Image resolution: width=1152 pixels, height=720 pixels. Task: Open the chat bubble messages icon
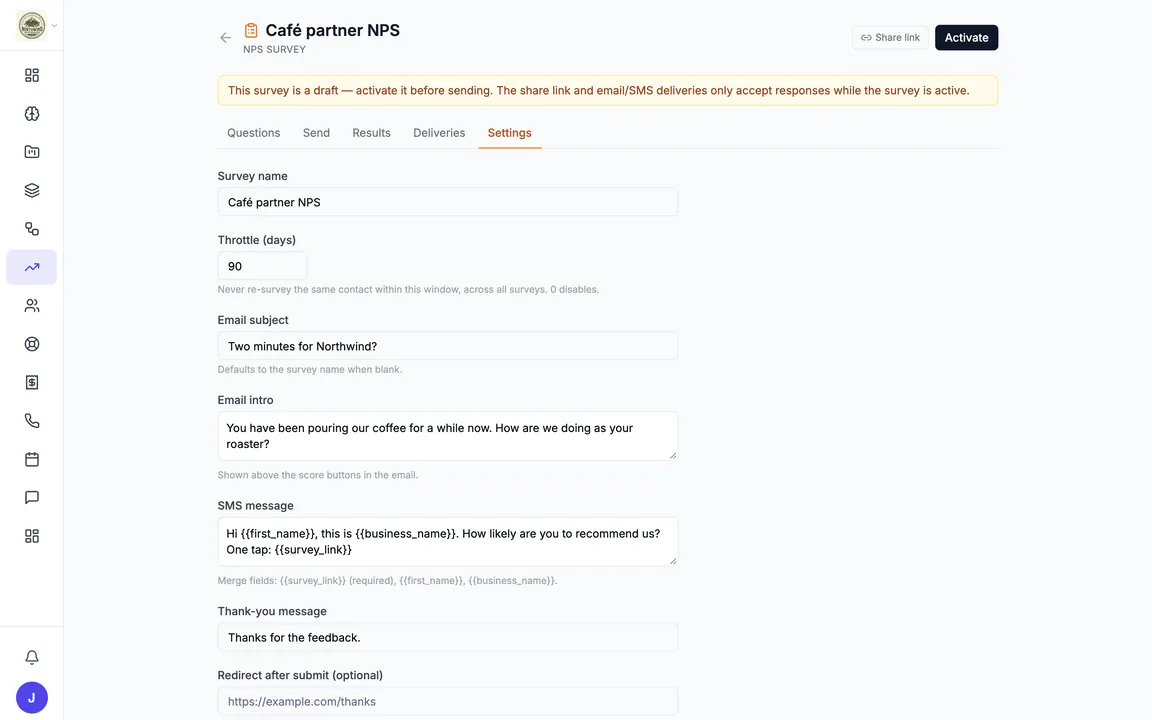pyautogui.click(x=32, y=497)
